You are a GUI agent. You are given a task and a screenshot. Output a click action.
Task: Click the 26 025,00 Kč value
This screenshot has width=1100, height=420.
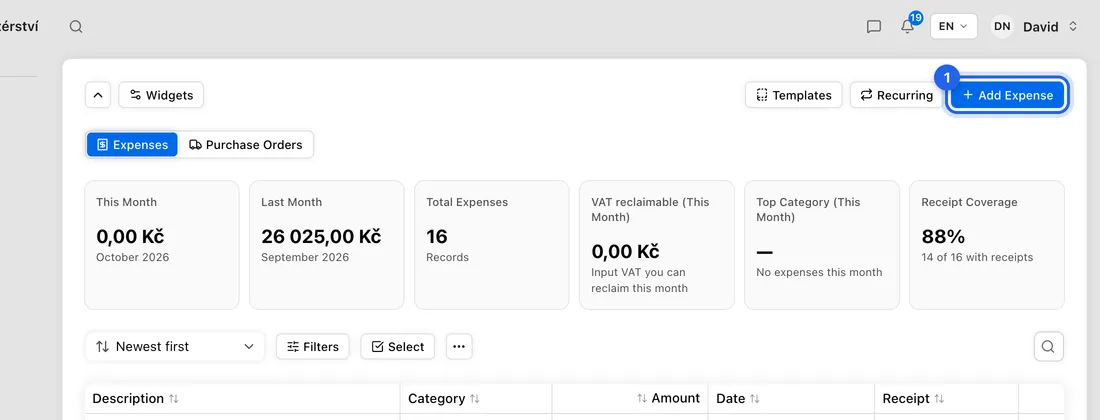point(321,236)
